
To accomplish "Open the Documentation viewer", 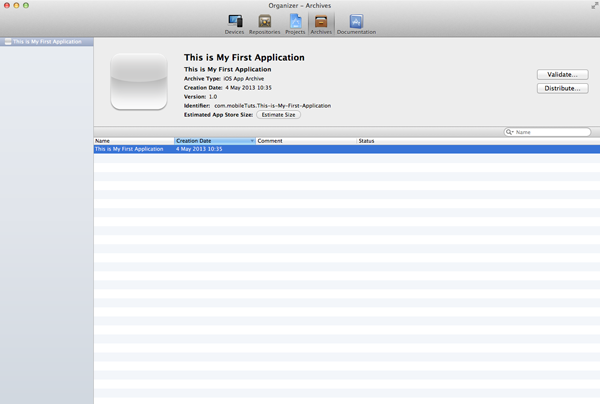I will 356,23.
